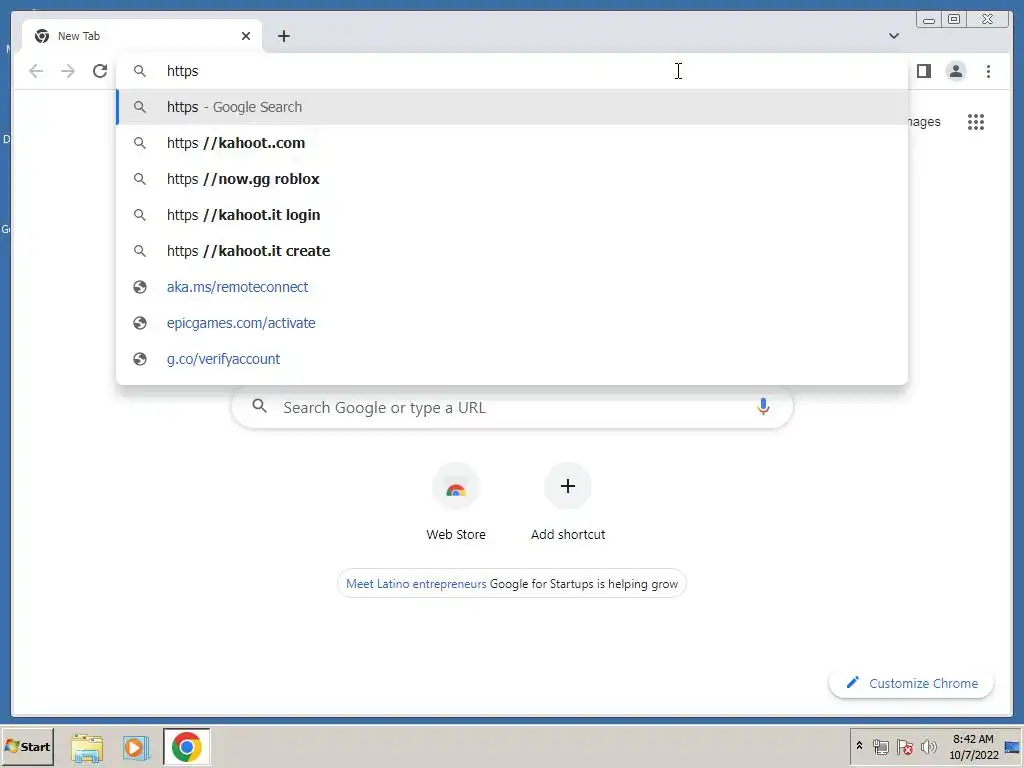Viewport: 1024px width, 768px height.
Task: Click the 'Search Google or type a URL' box
Action: [512, 408]
